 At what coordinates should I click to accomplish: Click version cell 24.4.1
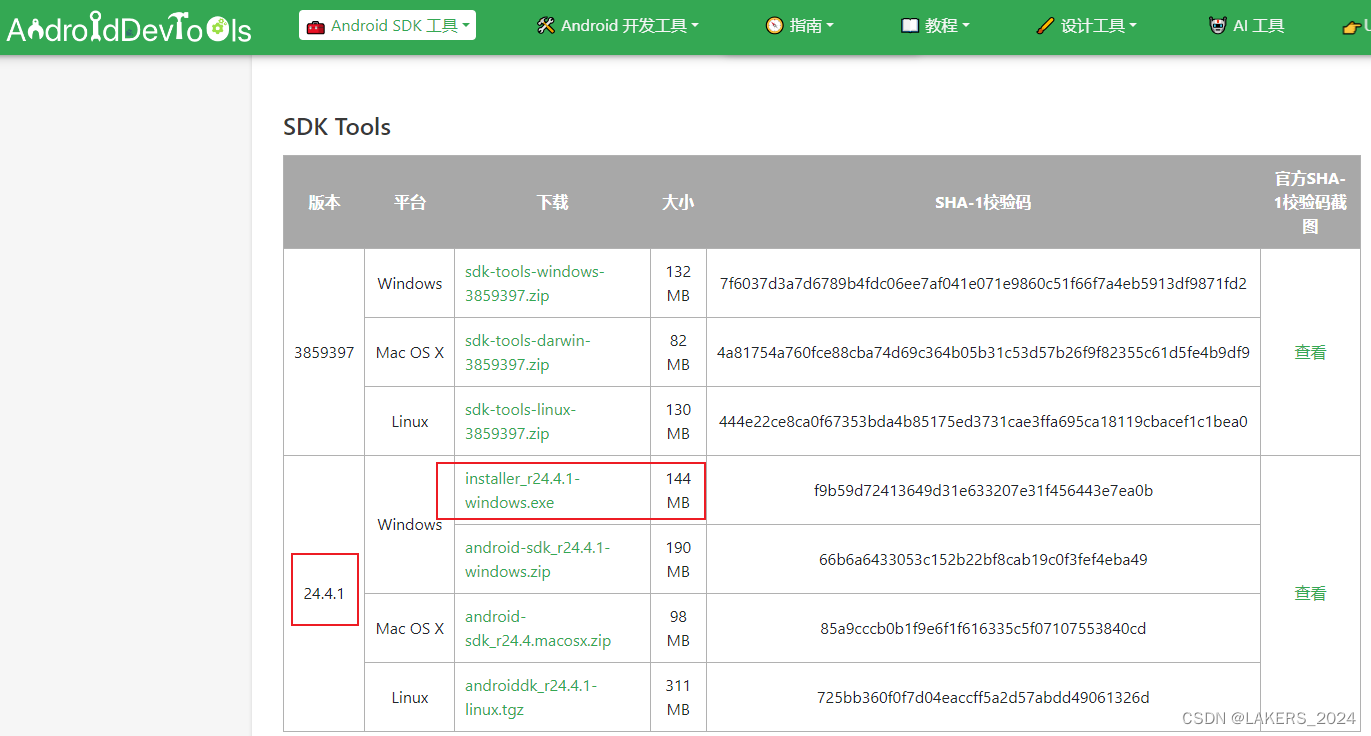coord(324,594)
